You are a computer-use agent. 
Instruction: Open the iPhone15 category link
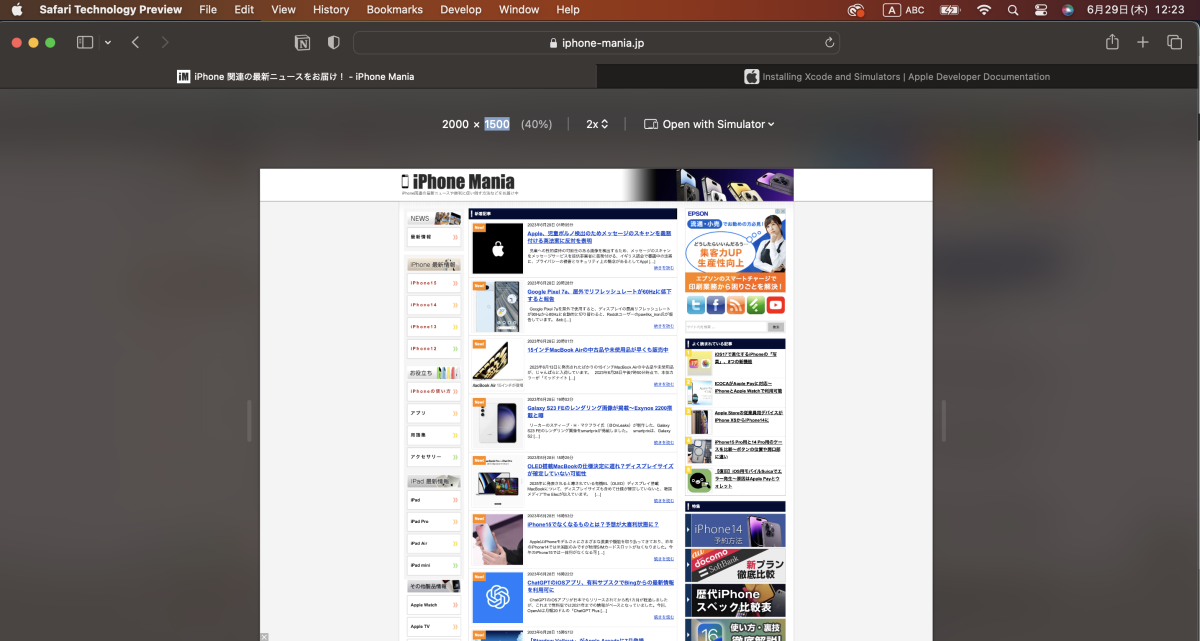pos(424,283)
